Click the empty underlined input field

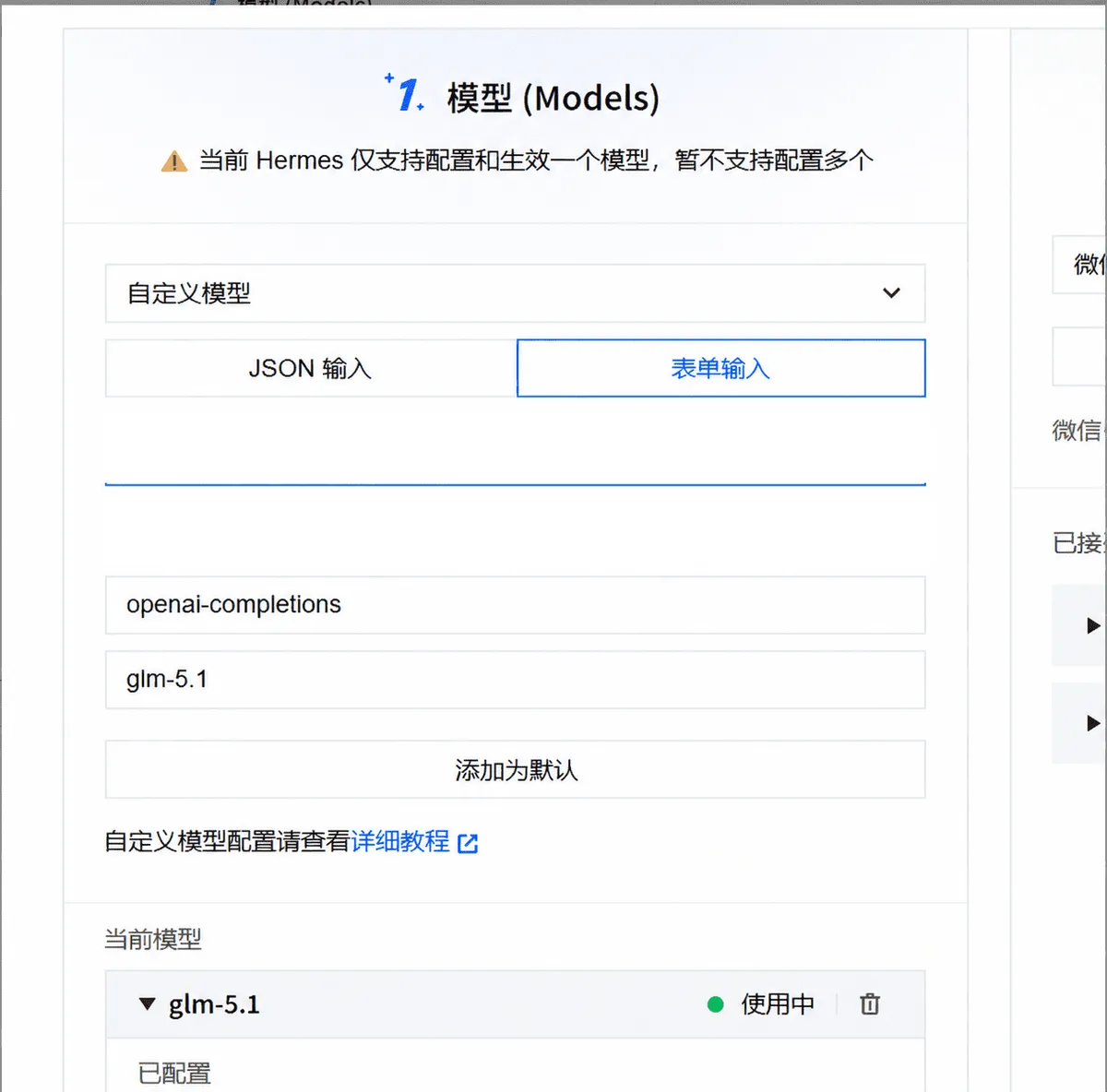click(x=515, y=457)
